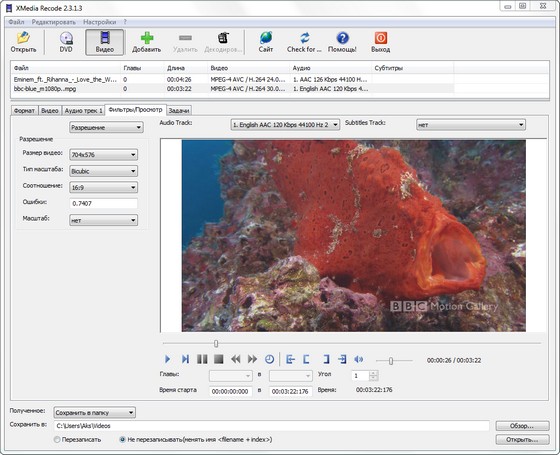Open Помощь question mark icon
Screen dimensions: 560x455
click(x=342, y=38)
